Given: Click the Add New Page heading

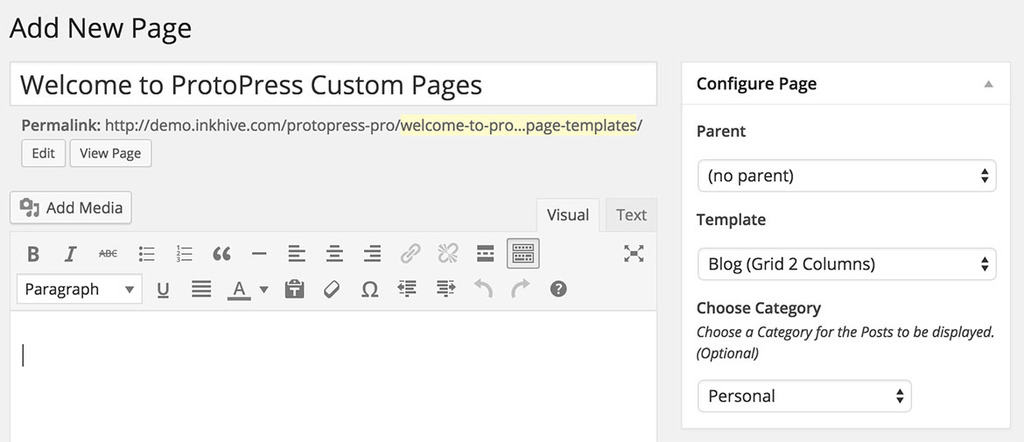Looking at the screenshot, I should [101, 29].
